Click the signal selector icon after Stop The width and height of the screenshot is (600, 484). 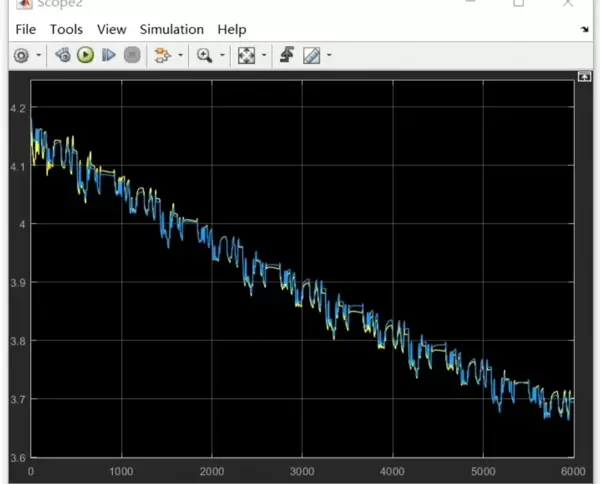162,56
